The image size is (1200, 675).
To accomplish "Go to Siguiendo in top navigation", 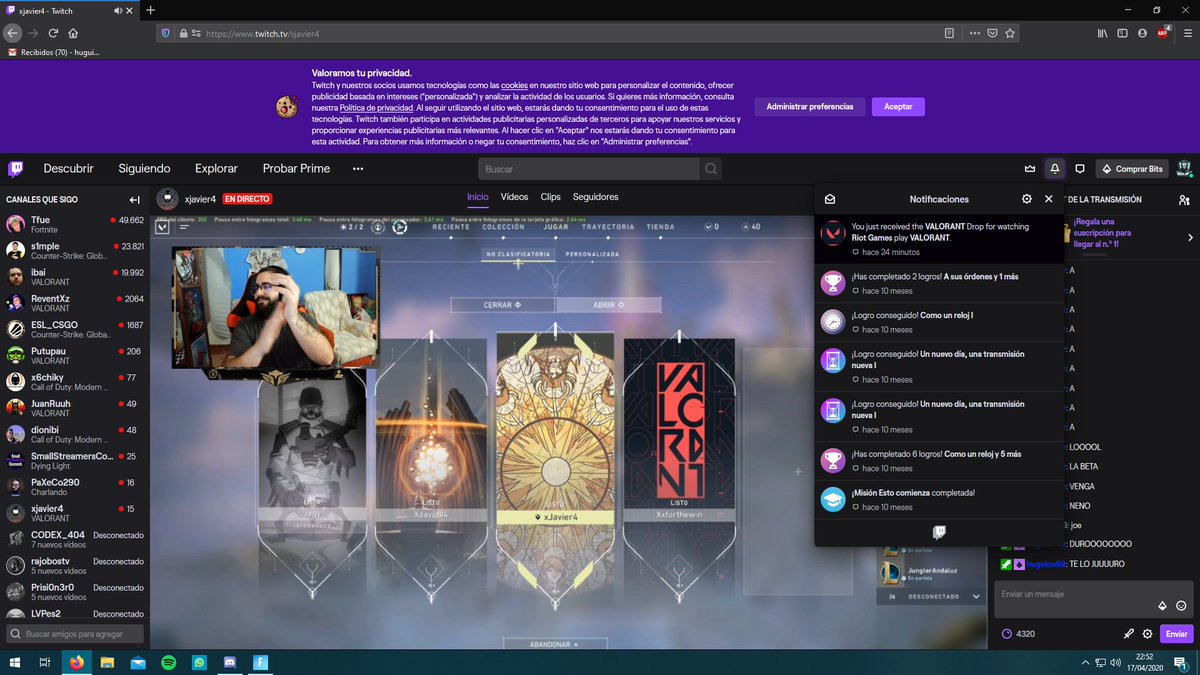I will [144, 169].
